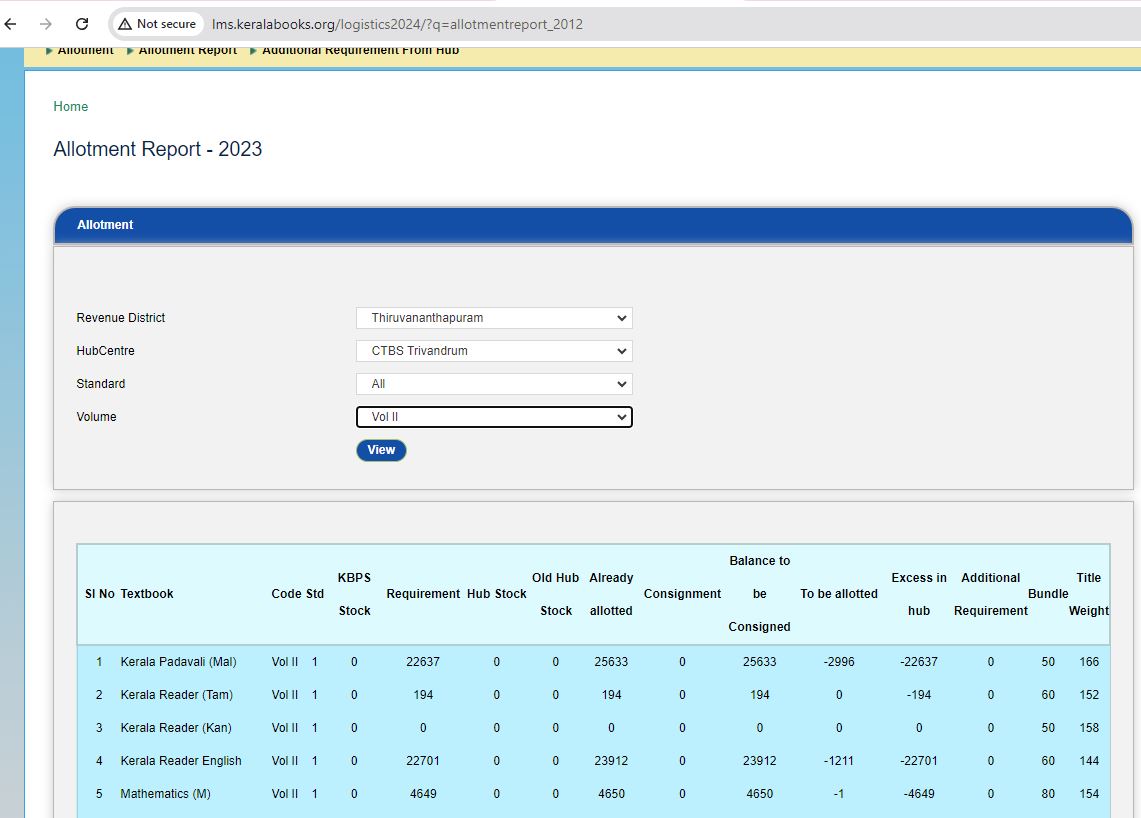Click the Requirement column header

pyautogui.click(x=423, y=594)
